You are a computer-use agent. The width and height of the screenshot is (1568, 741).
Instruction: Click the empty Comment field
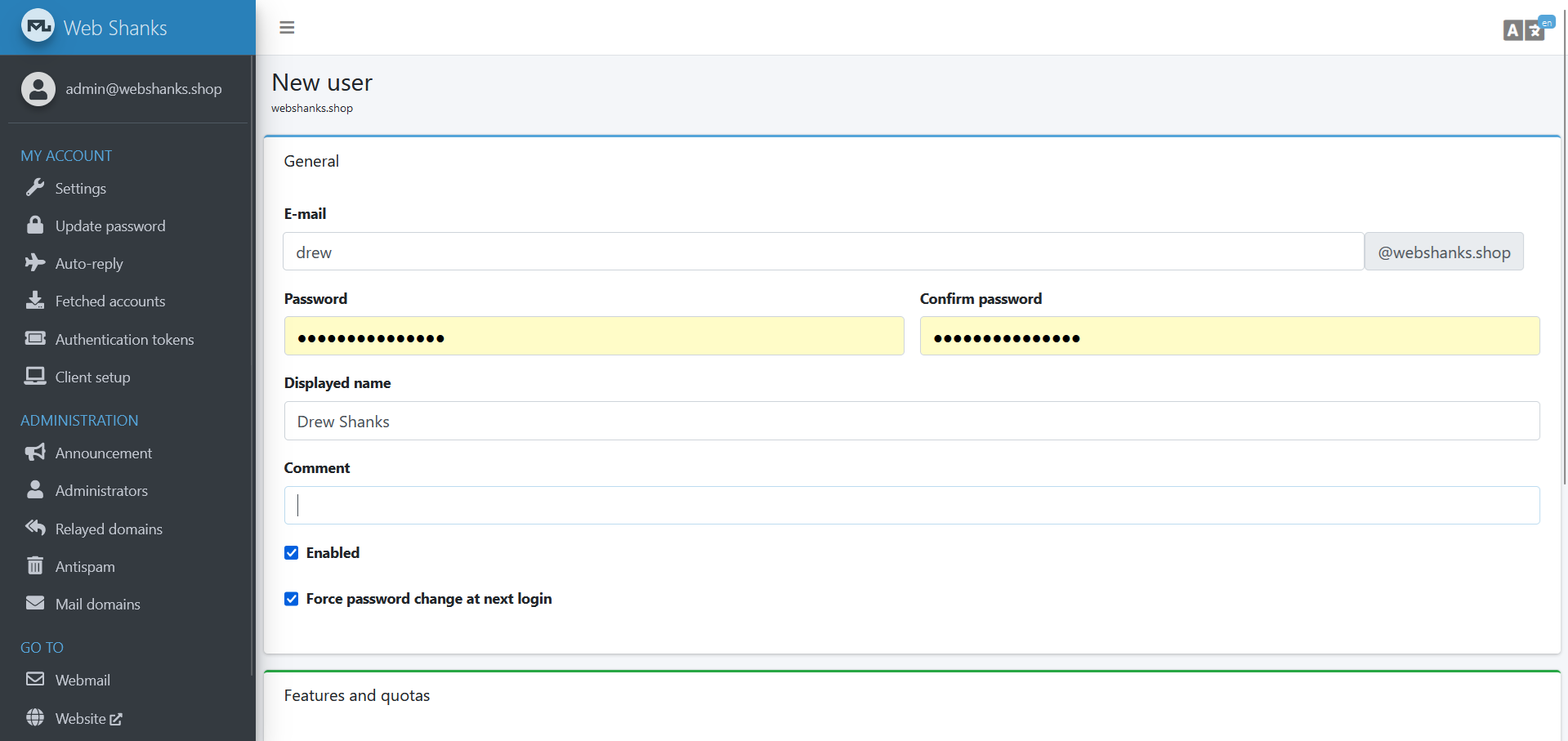coord(912,506)
